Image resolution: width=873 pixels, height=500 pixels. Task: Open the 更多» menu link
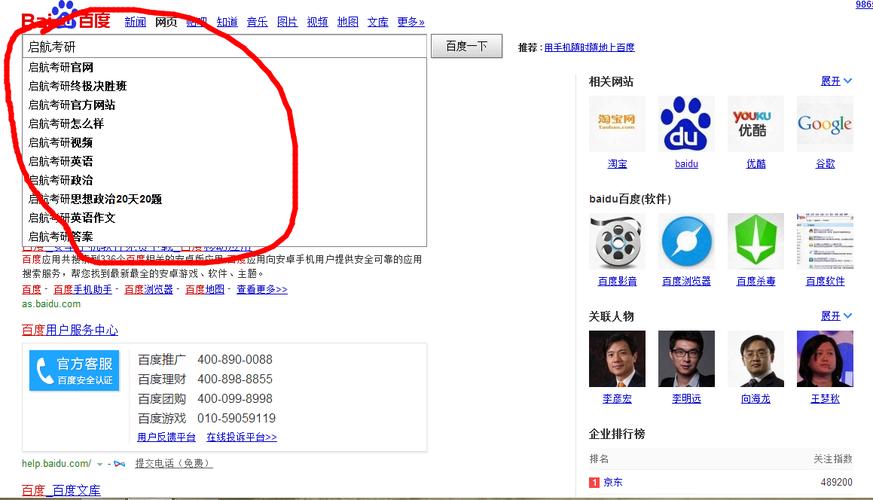coord(411,22)
